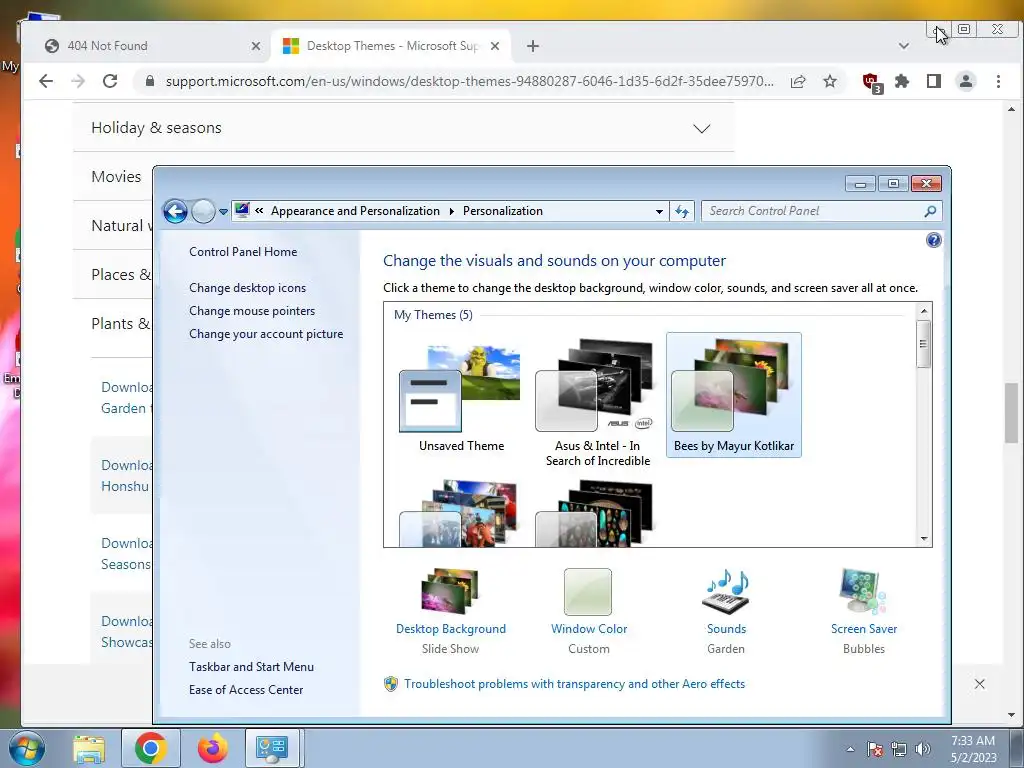Open the Screen Saver bubbles icon
This screenshot has height=768, width=1024.
pos(863,592)
